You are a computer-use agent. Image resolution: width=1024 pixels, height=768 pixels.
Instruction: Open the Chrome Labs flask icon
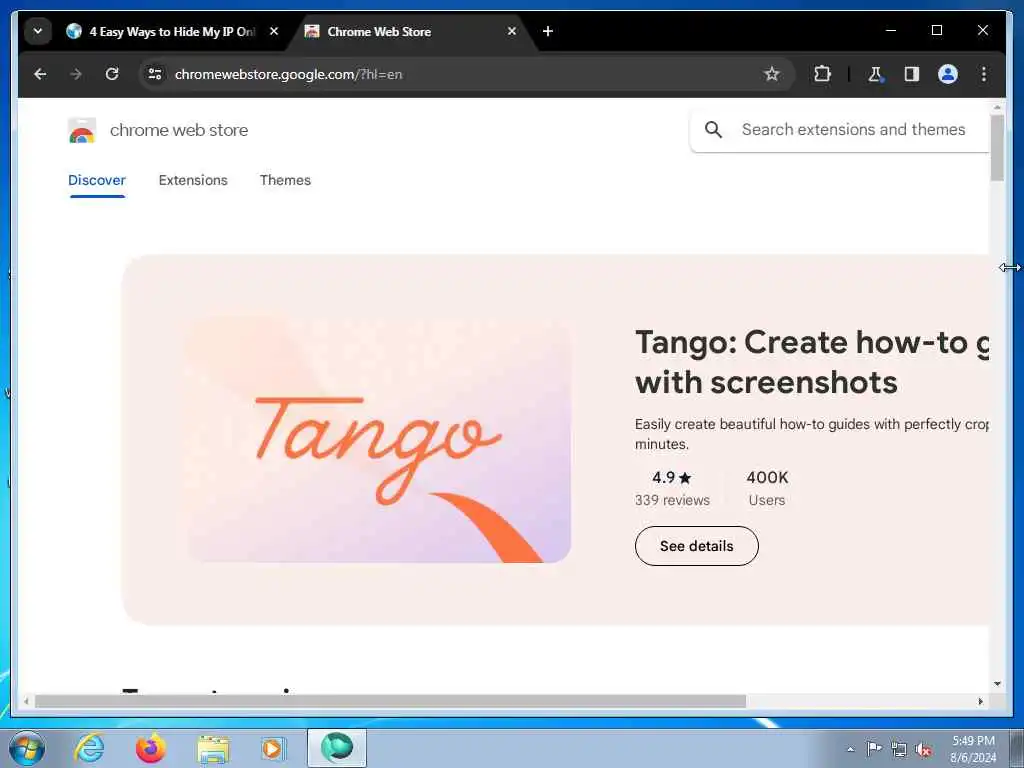(875, 74)
